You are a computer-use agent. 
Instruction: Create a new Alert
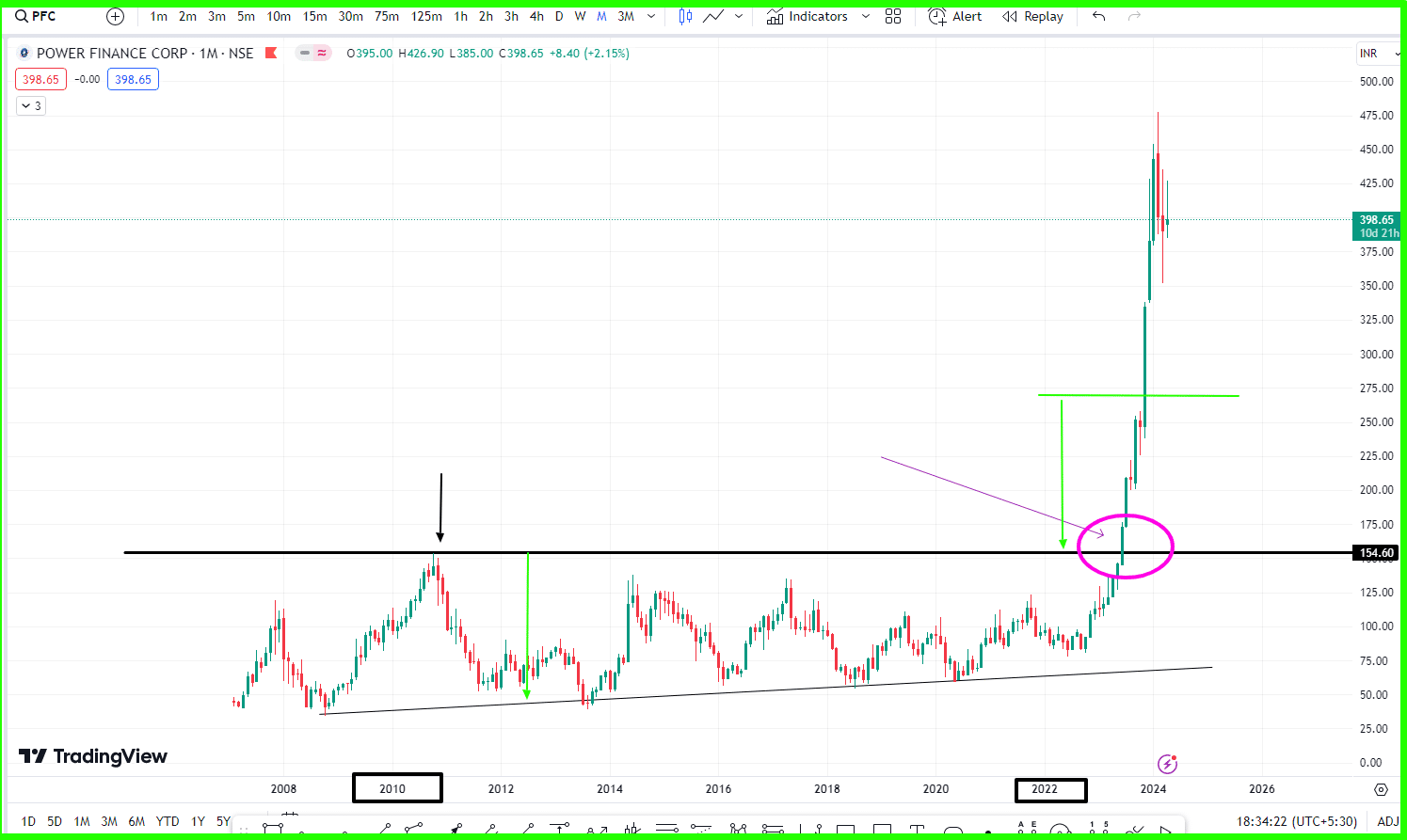tap(954, 16)
